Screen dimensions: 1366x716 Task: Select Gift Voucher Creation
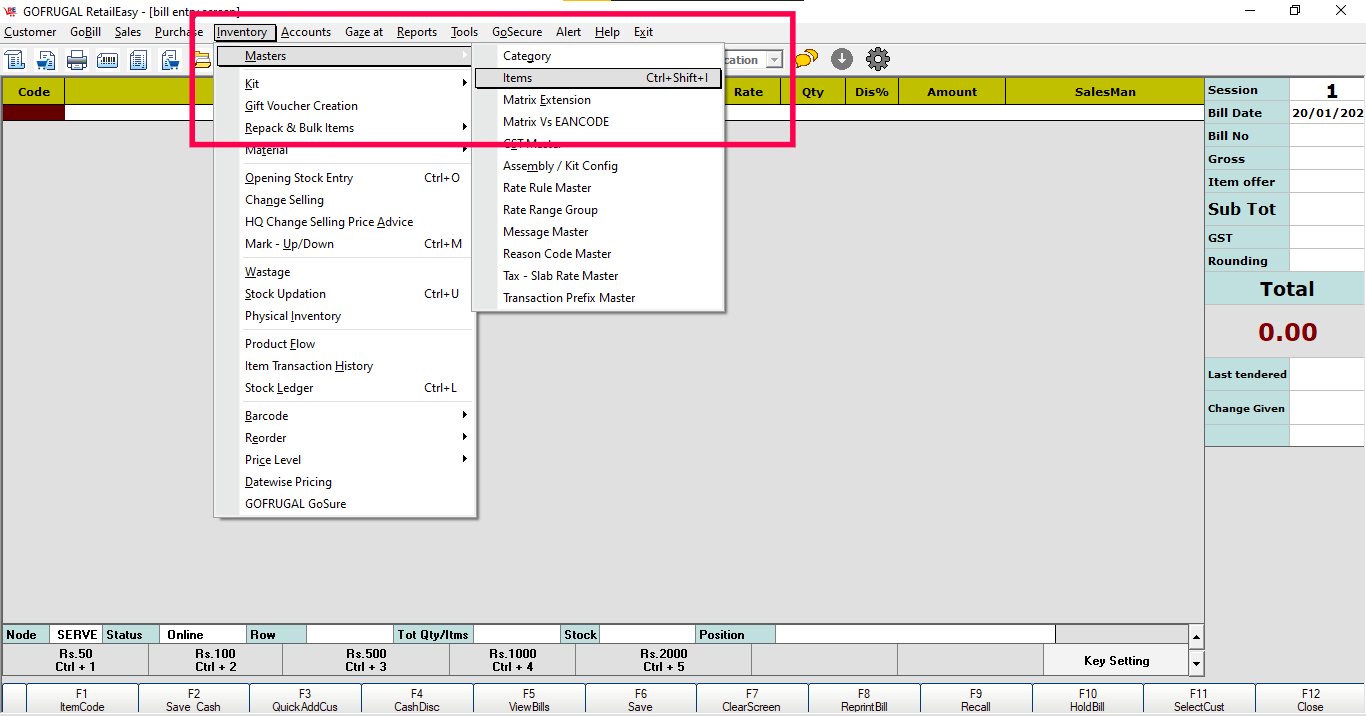point(345,106)
